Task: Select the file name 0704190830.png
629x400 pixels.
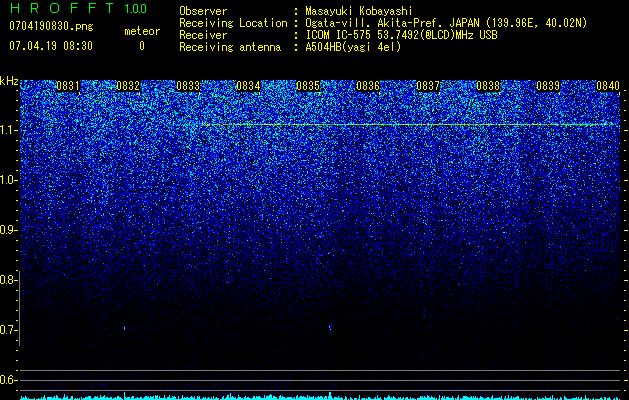Action: point(51,26)
